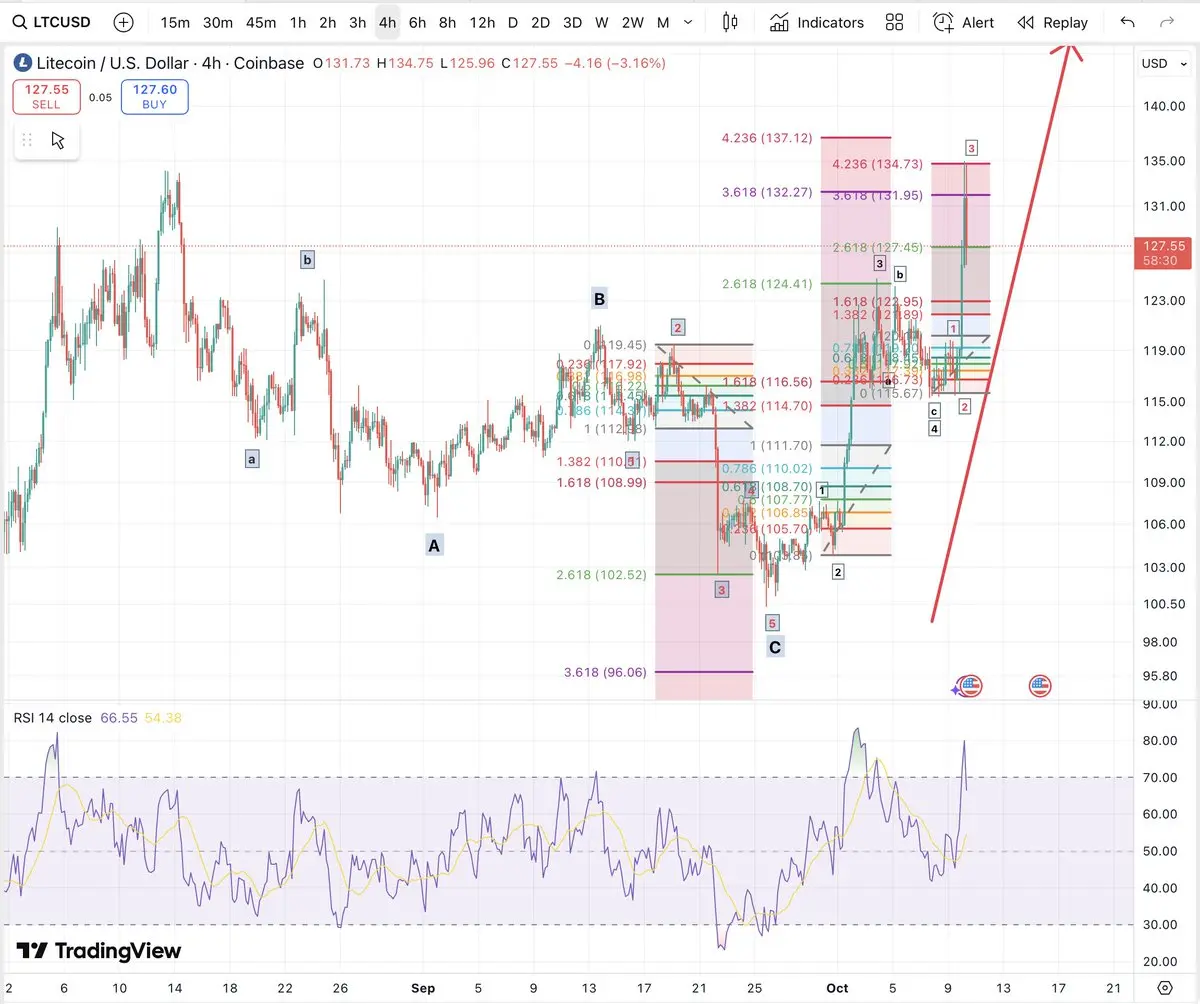Click the TradingView logo
This screenshot has width=1200, height=1004.
pyautogui.click(x=99, y=951)
